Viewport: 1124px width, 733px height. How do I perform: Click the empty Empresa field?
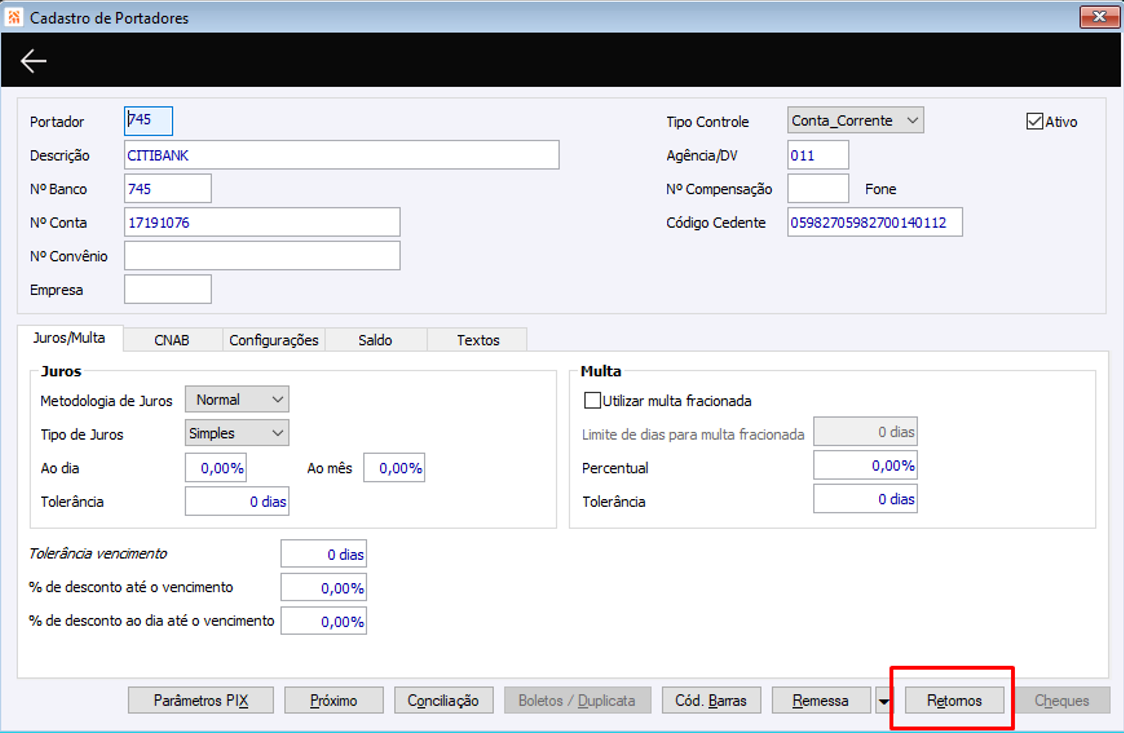(x=168, y=289)
